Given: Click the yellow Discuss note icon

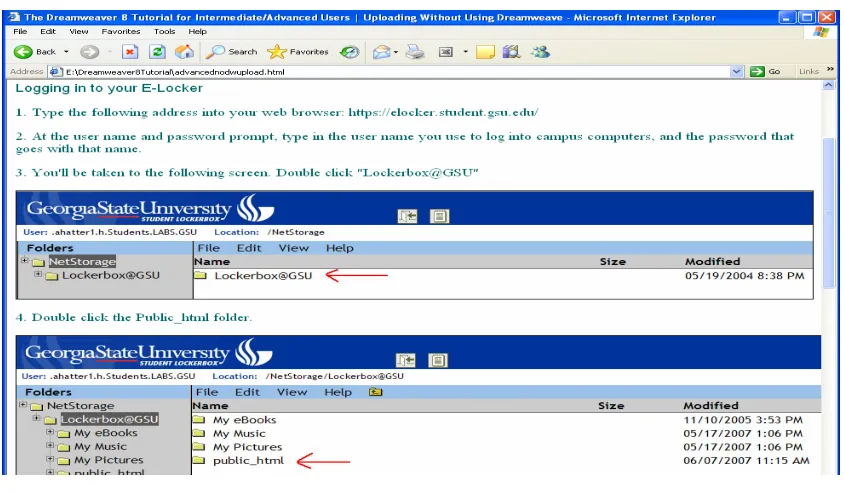Looking at the screenshot, I should pos(485,52).
